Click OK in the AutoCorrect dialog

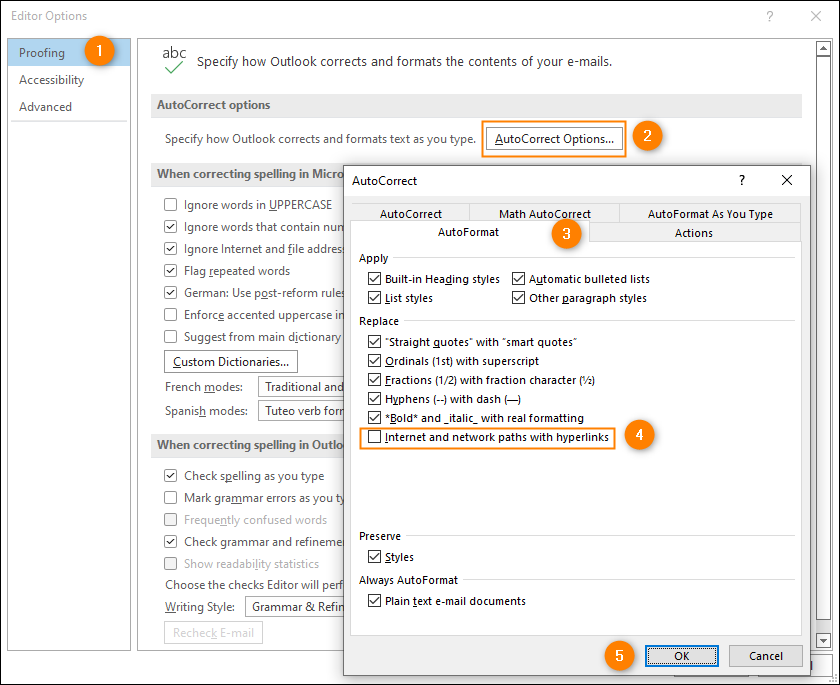[681, 656]
